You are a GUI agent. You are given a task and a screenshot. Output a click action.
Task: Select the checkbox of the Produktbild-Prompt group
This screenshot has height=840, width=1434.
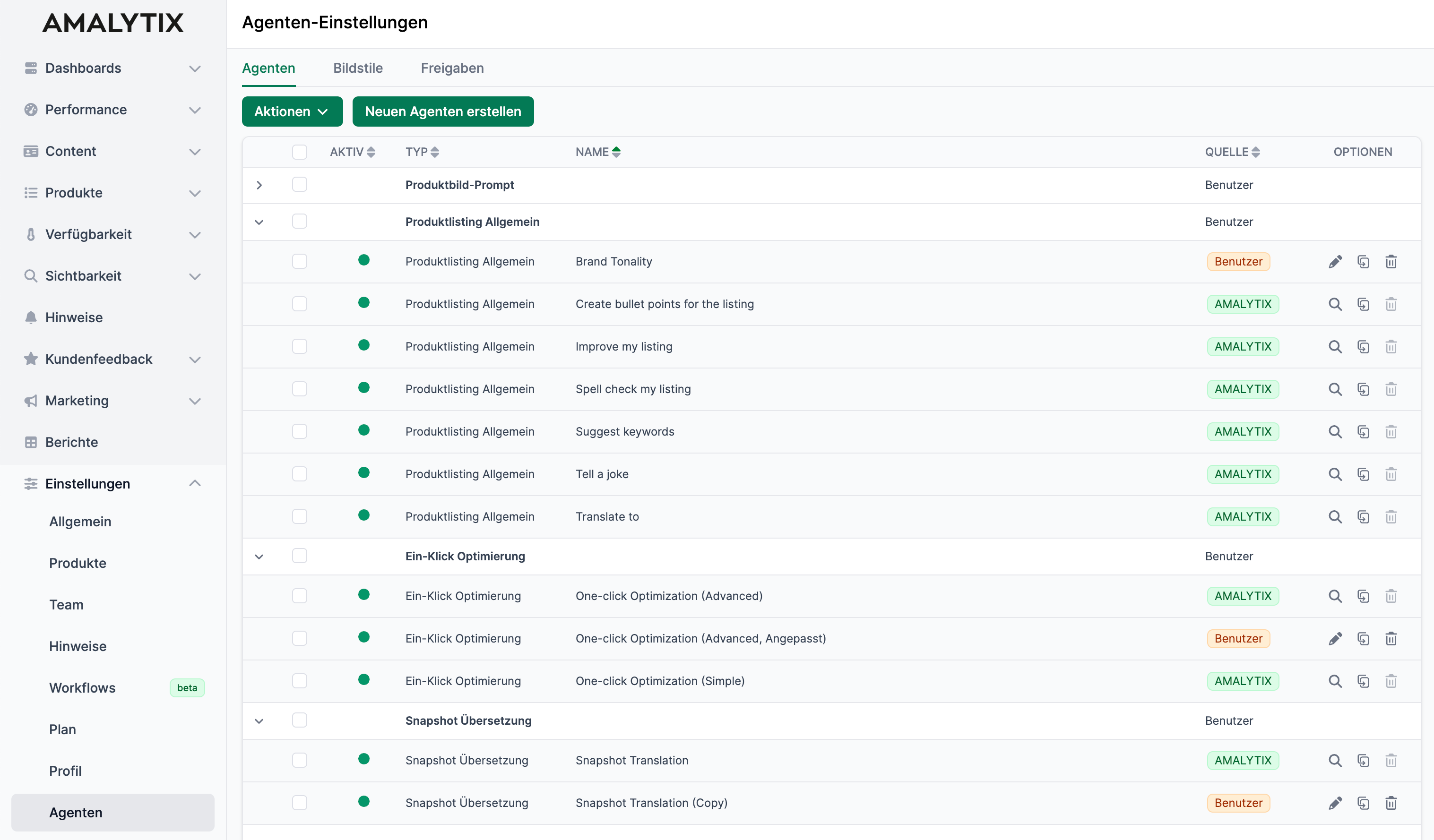[x=299, y=184]
